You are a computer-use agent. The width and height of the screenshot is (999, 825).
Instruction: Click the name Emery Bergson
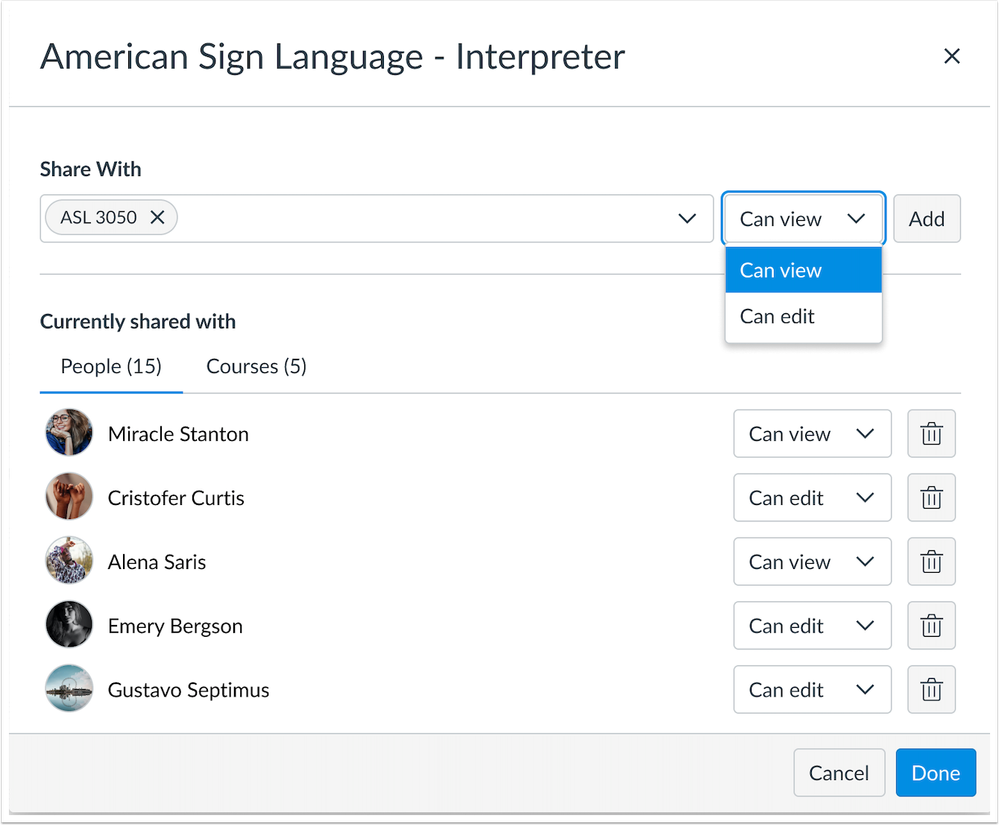[175, 626]
